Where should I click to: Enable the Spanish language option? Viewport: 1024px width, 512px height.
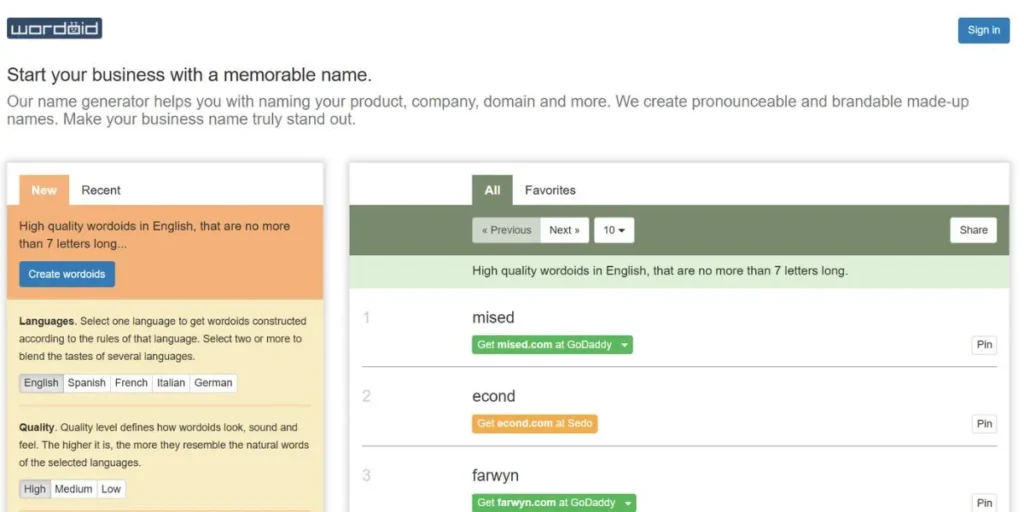coord(87,383)
